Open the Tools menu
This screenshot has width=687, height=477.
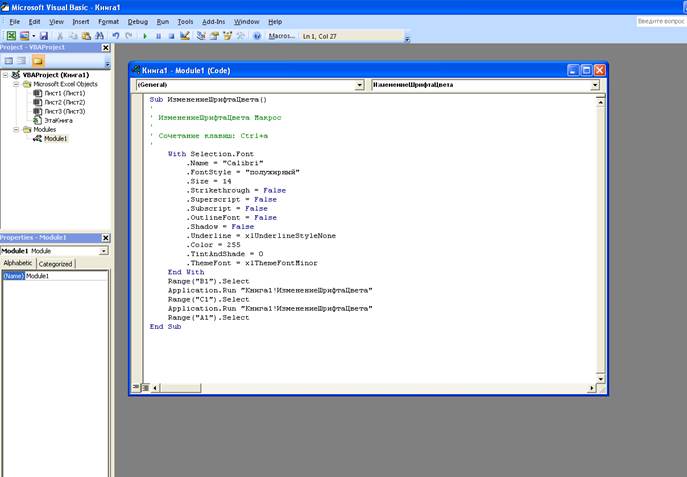pyautogui.click(x=185, y=21)
